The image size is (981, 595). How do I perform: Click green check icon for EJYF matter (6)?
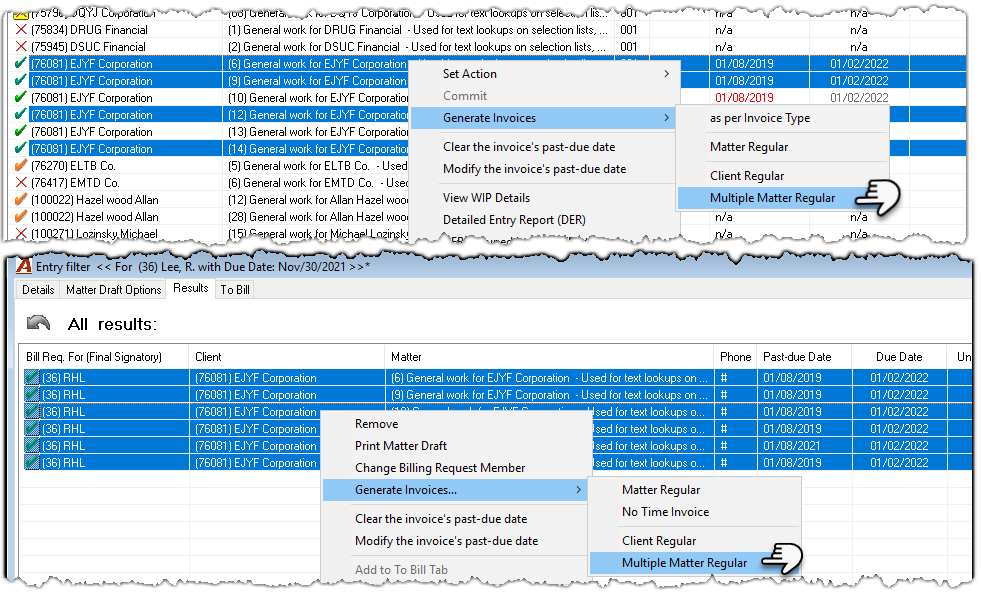(21, 63)
